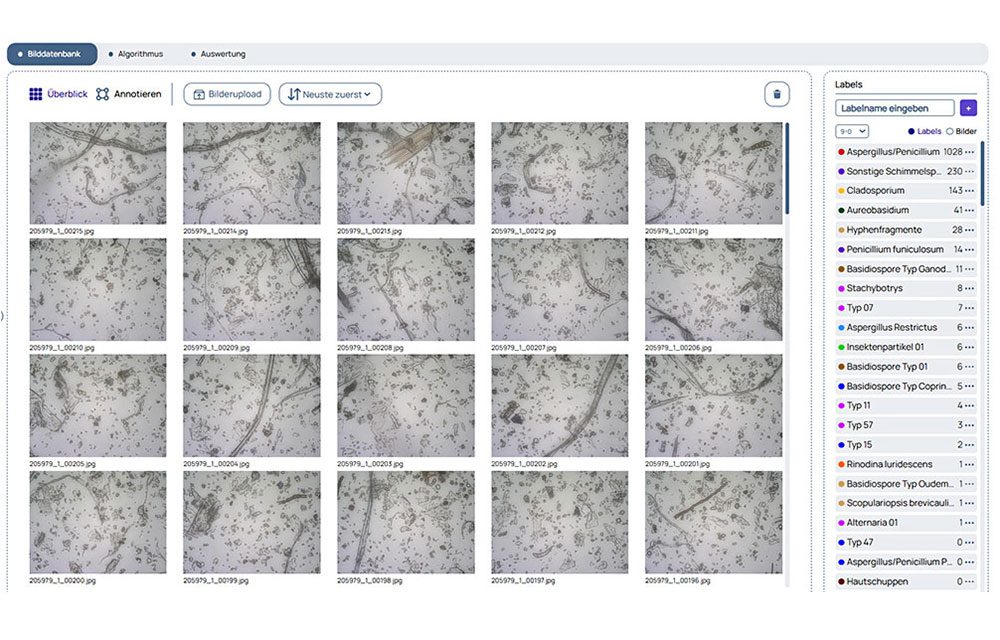Open the 9-0 label sorting dropdown

coord(852,131)
